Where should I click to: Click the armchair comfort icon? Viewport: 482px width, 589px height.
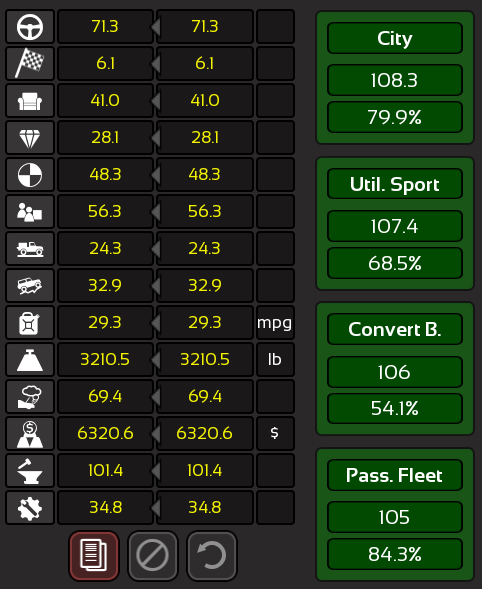(30, 101)
